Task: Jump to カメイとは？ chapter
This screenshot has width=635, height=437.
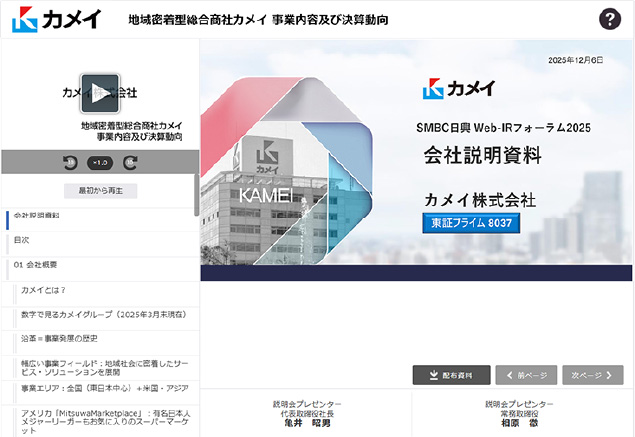Action: [x=44, y=290]
